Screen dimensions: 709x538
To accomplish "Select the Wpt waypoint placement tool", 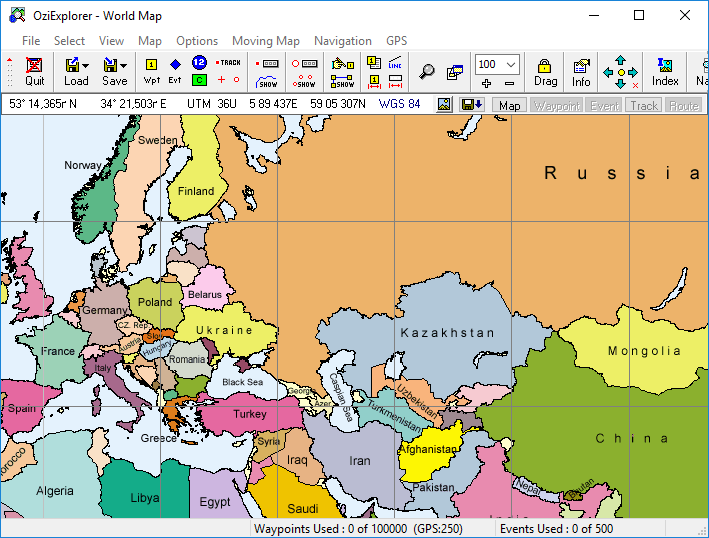I will click(x=151, y=72).
